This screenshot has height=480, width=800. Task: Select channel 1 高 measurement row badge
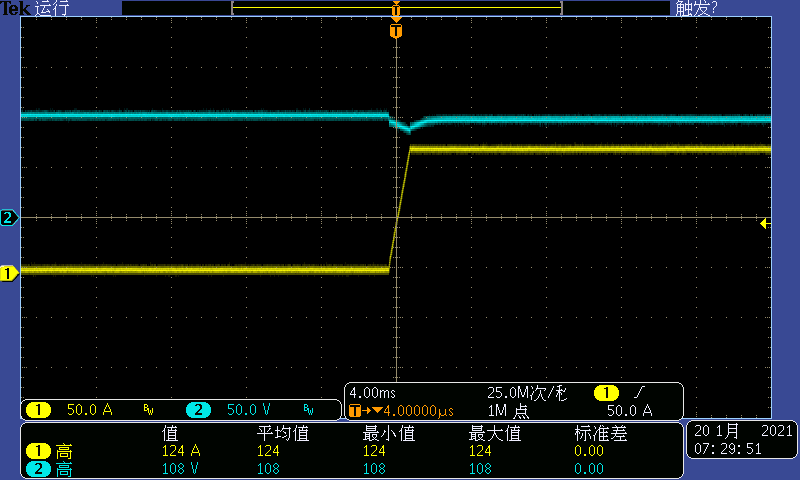(38, 451)
